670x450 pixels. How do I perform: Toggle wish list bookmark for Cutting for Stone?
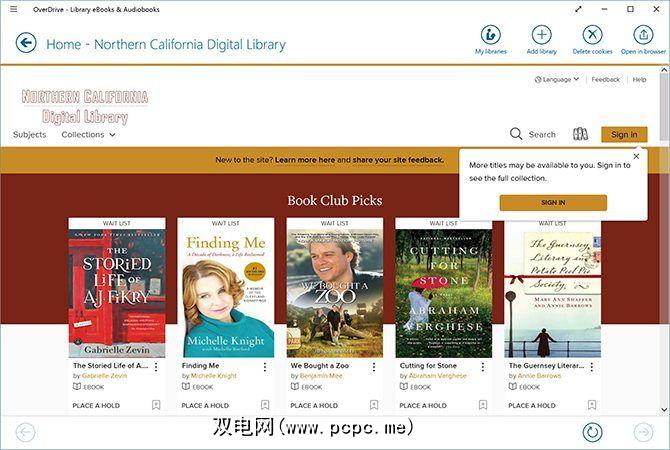tap(483, 405)
